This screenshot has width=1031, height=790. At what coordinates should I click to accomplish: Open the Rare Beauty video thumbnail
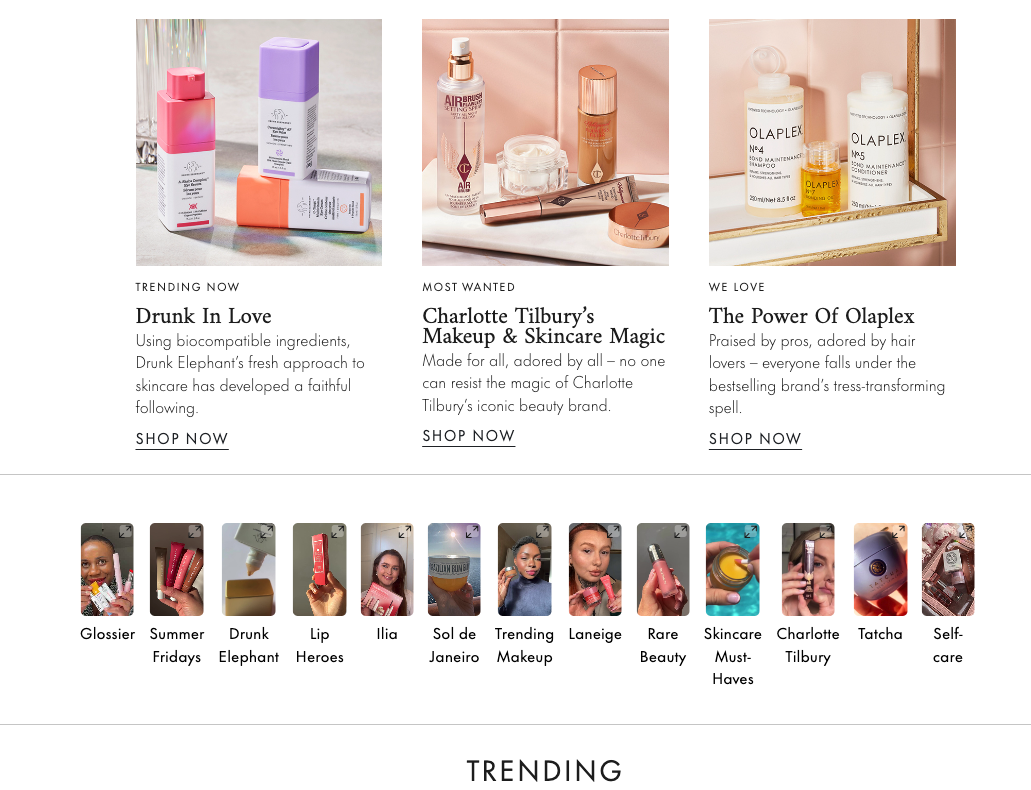[663, 570]
